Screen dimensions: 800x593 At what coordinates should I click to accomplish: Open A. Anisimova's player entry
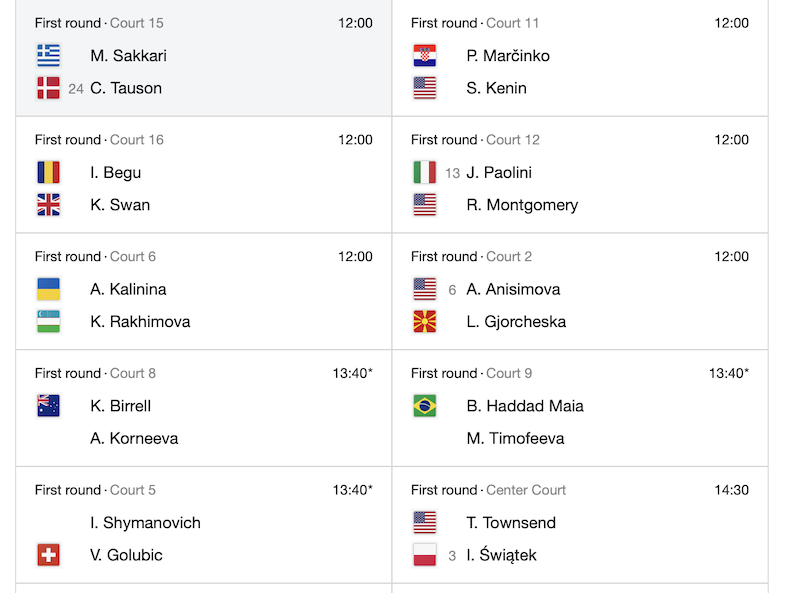[x=513, y=289]
